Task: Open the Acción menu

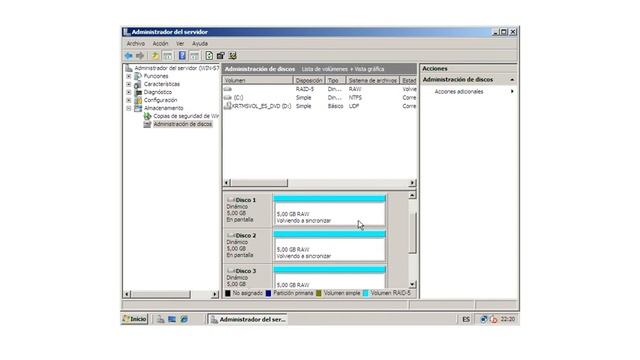Action: [160, 44]
